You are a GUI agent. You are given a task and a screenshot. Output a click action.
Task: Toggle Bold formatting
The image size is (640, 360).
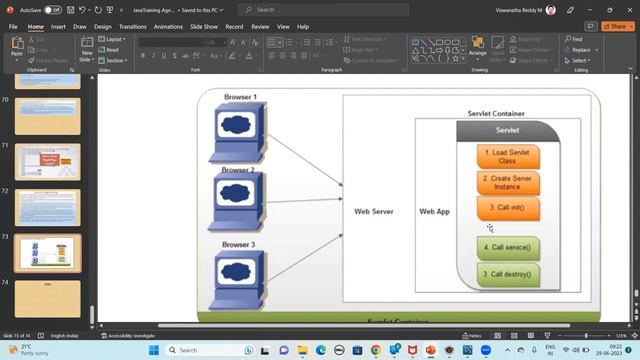(143, 56)
